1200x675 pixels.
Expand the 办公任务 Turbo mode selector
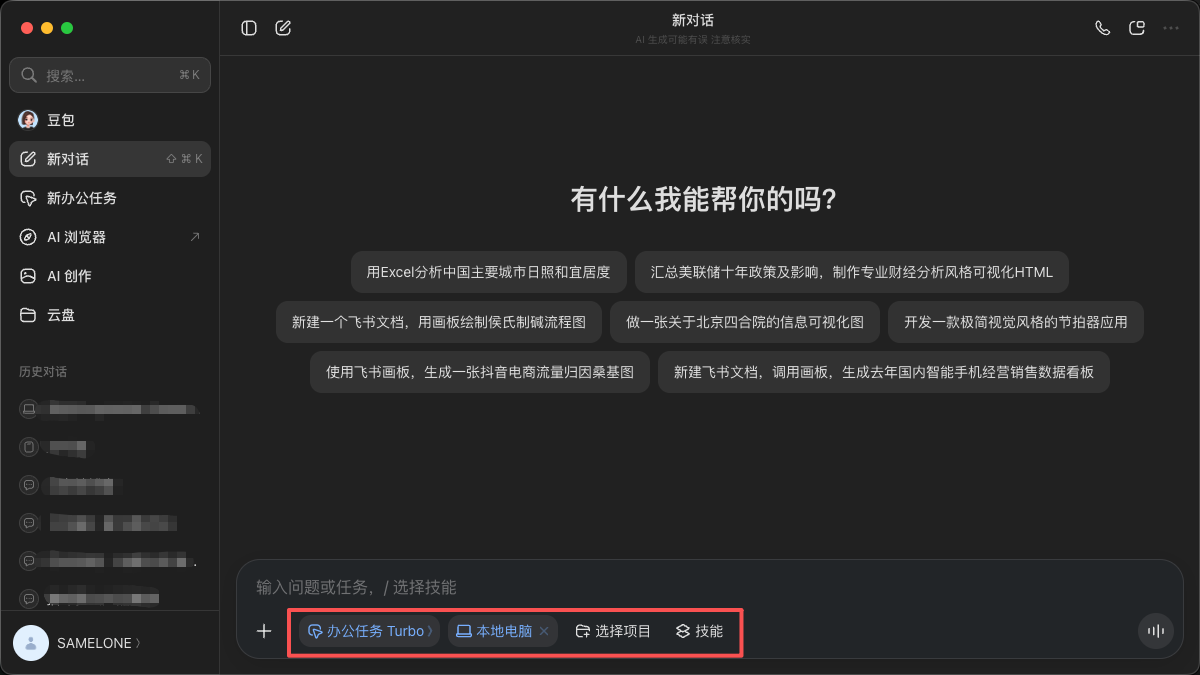(369, 631)
